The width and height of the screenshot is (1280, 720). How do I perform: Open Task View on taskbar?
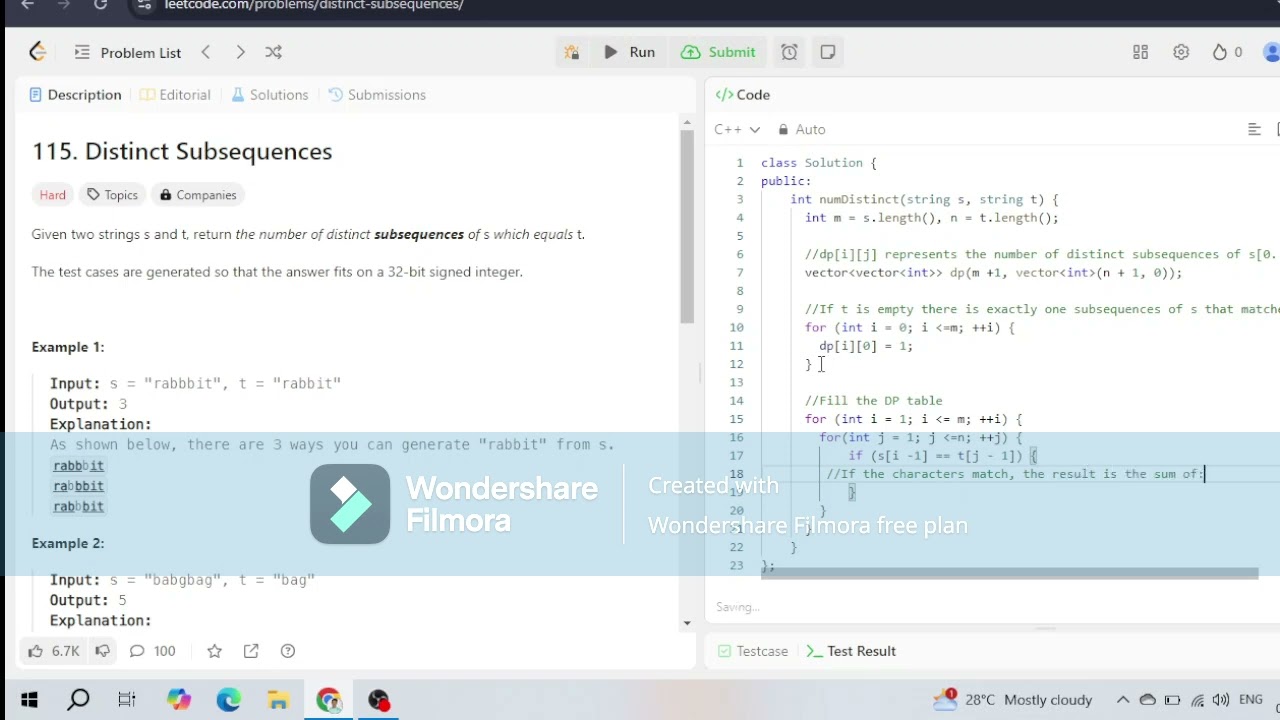coord(127,700)
